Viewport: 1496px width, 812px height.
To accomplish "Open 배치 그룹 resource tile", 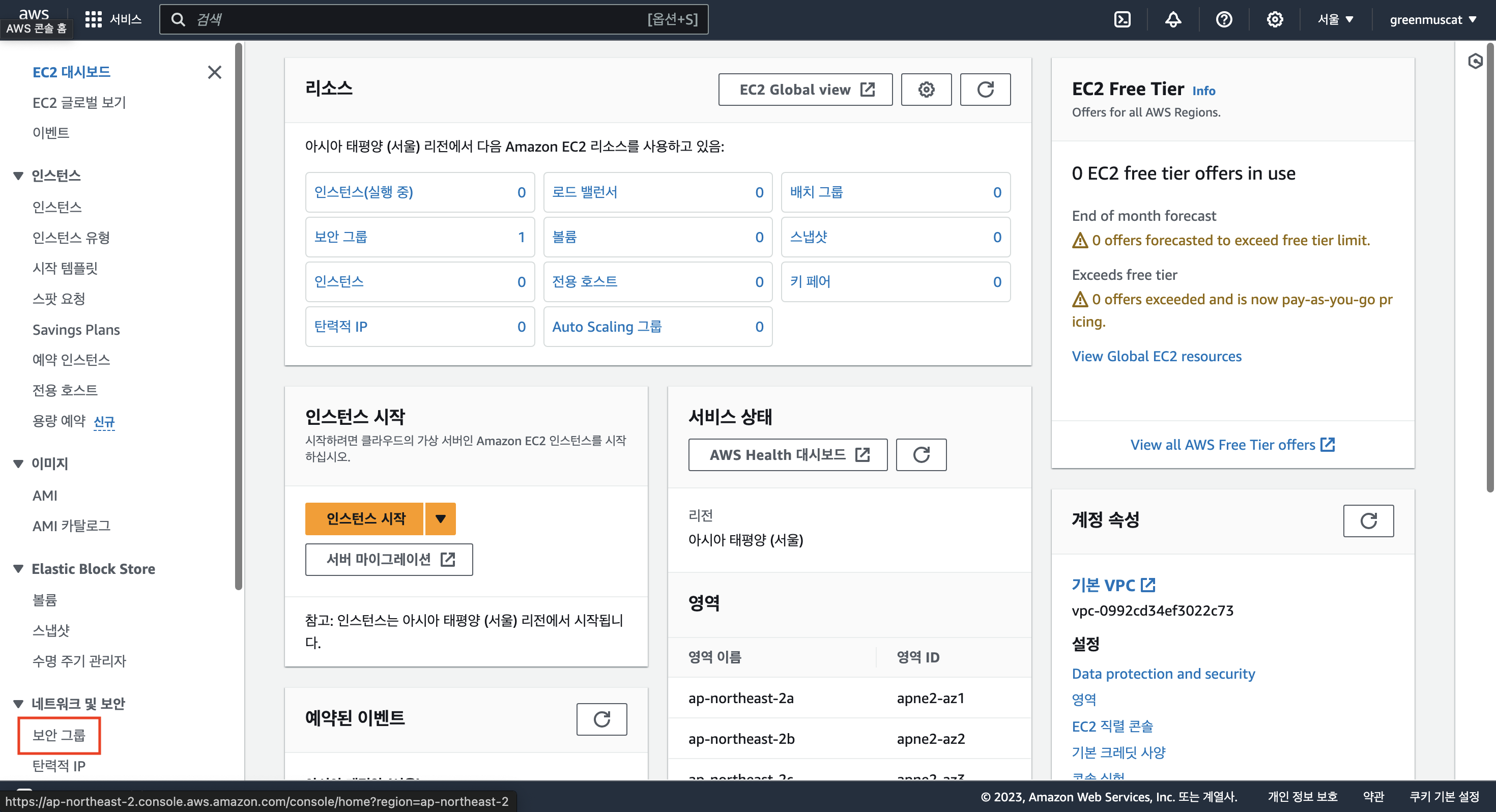I will click(x=896, y=192).
